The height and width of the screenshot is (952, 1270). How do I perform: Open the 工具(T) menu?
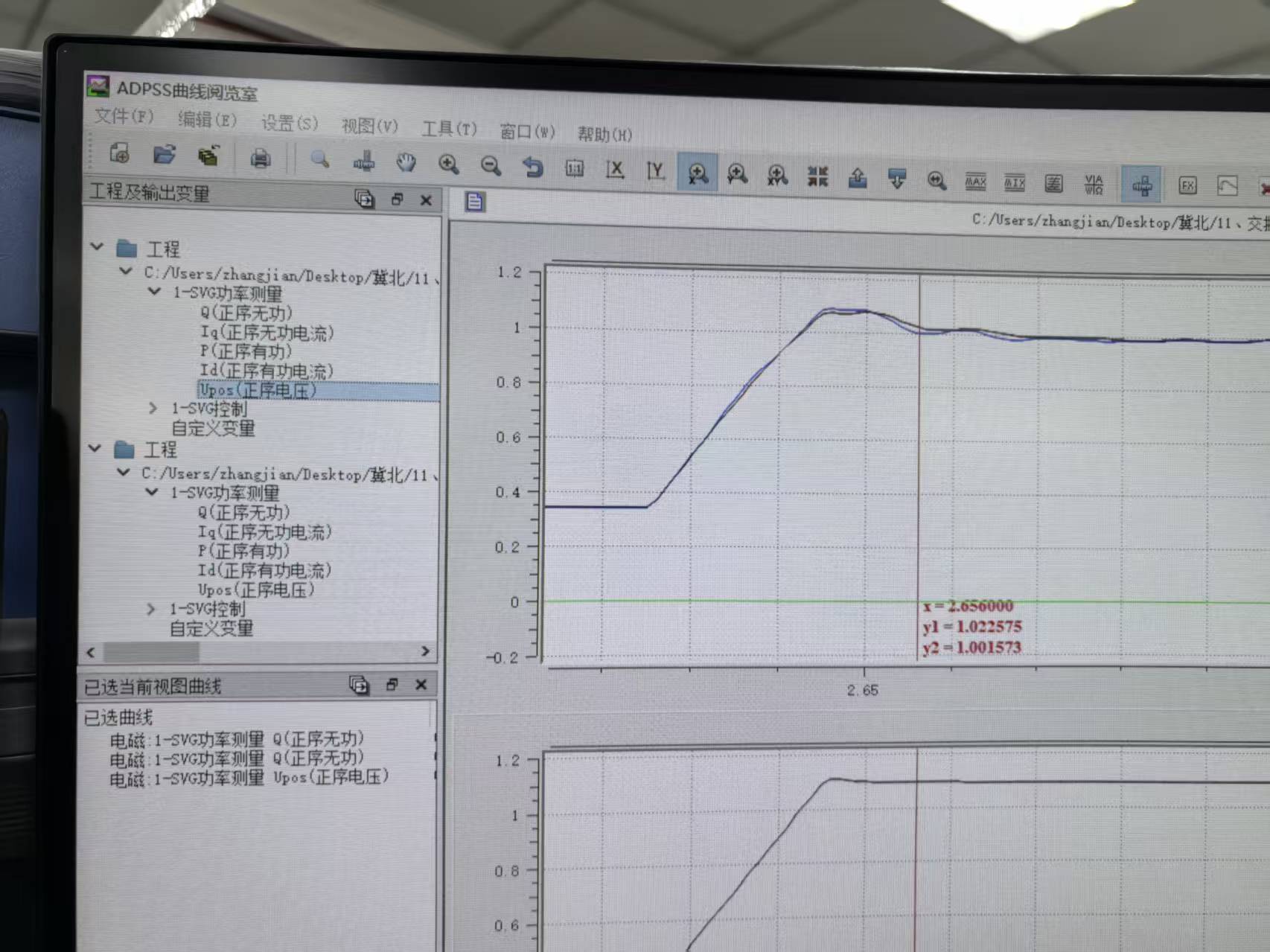[449, 129]
